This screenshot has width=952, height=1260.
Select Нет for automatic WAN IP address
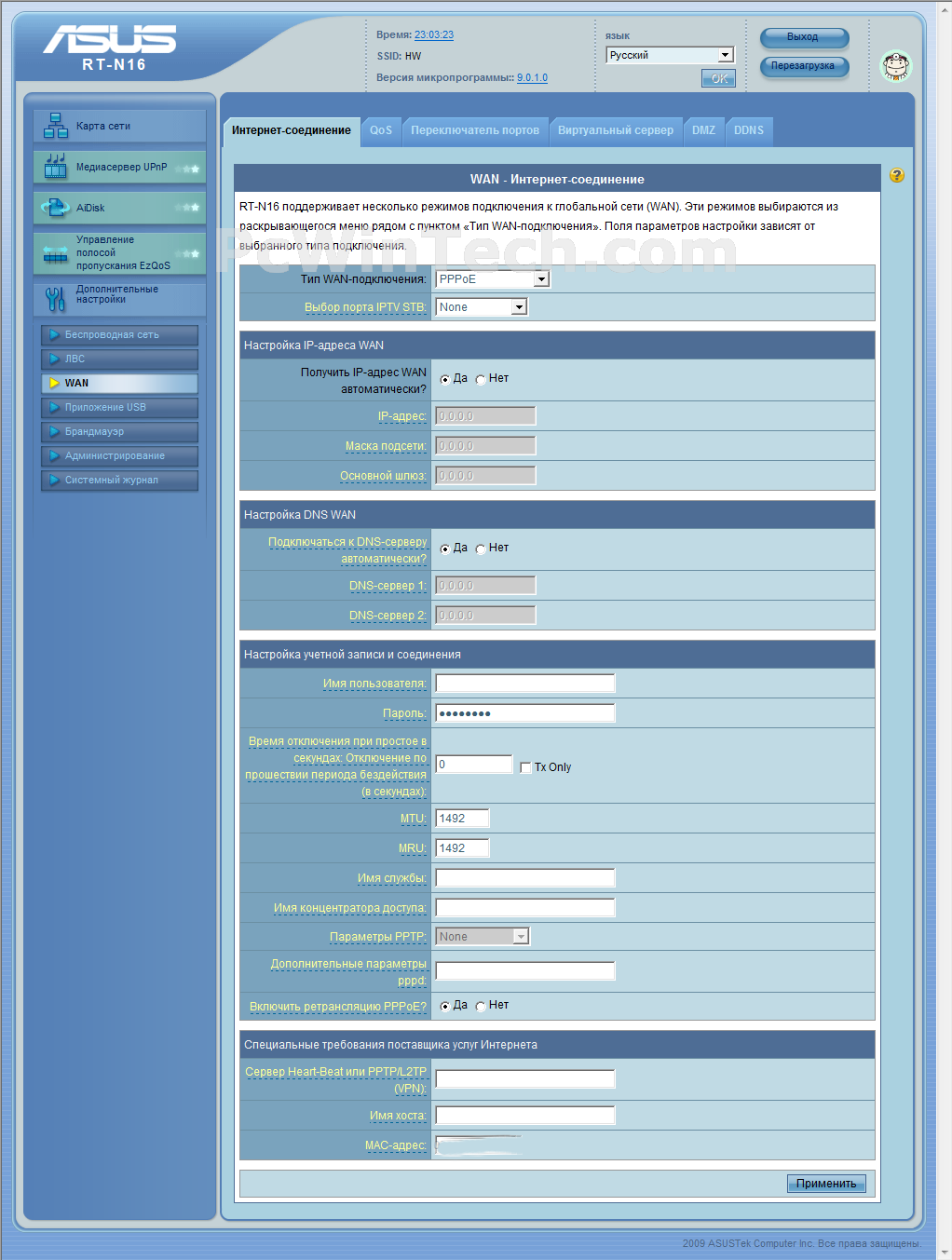pyautogui.click(x=481, y=379)
